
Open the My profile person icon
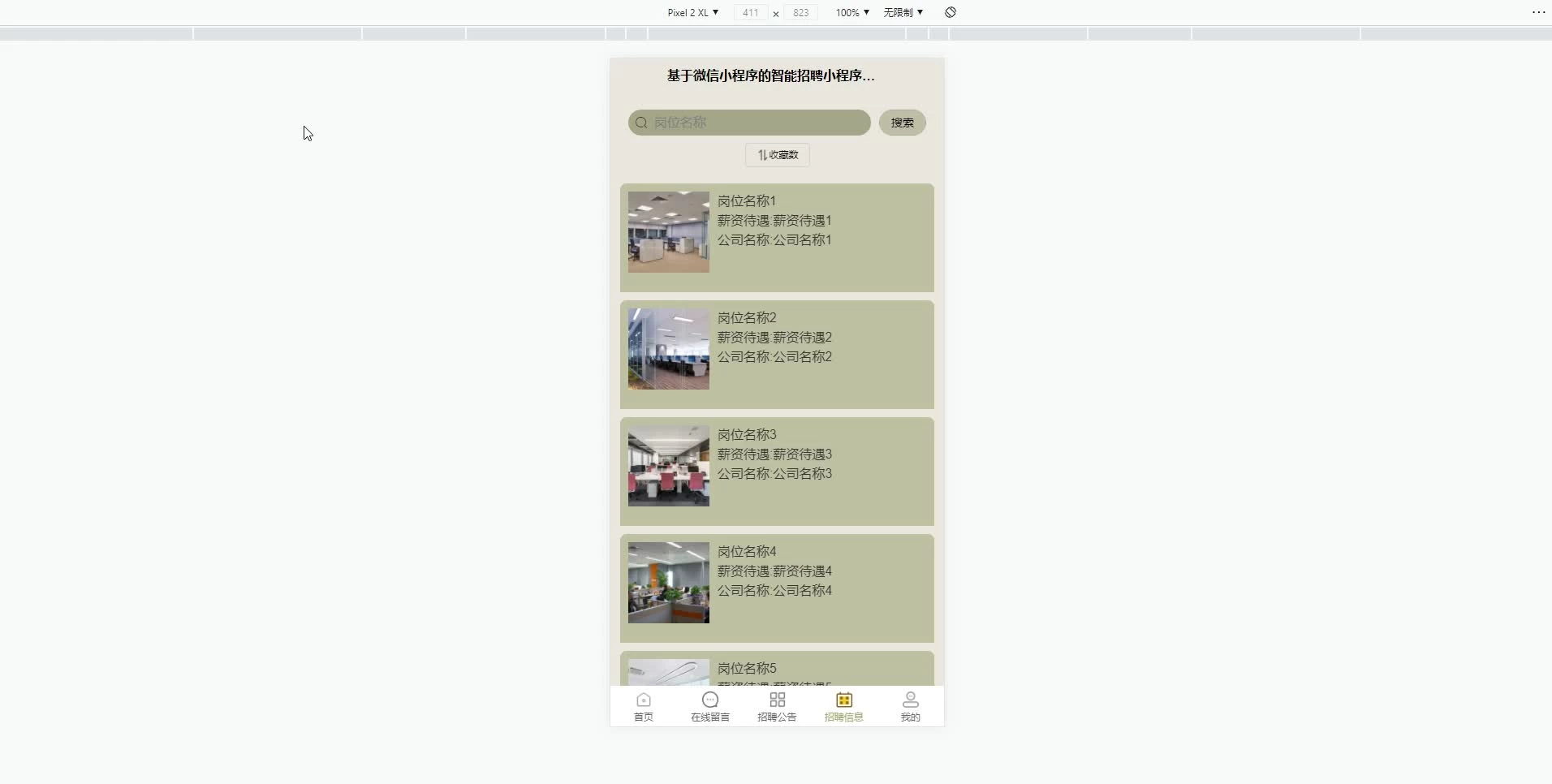pyautogui.click(x=910, y=700)
